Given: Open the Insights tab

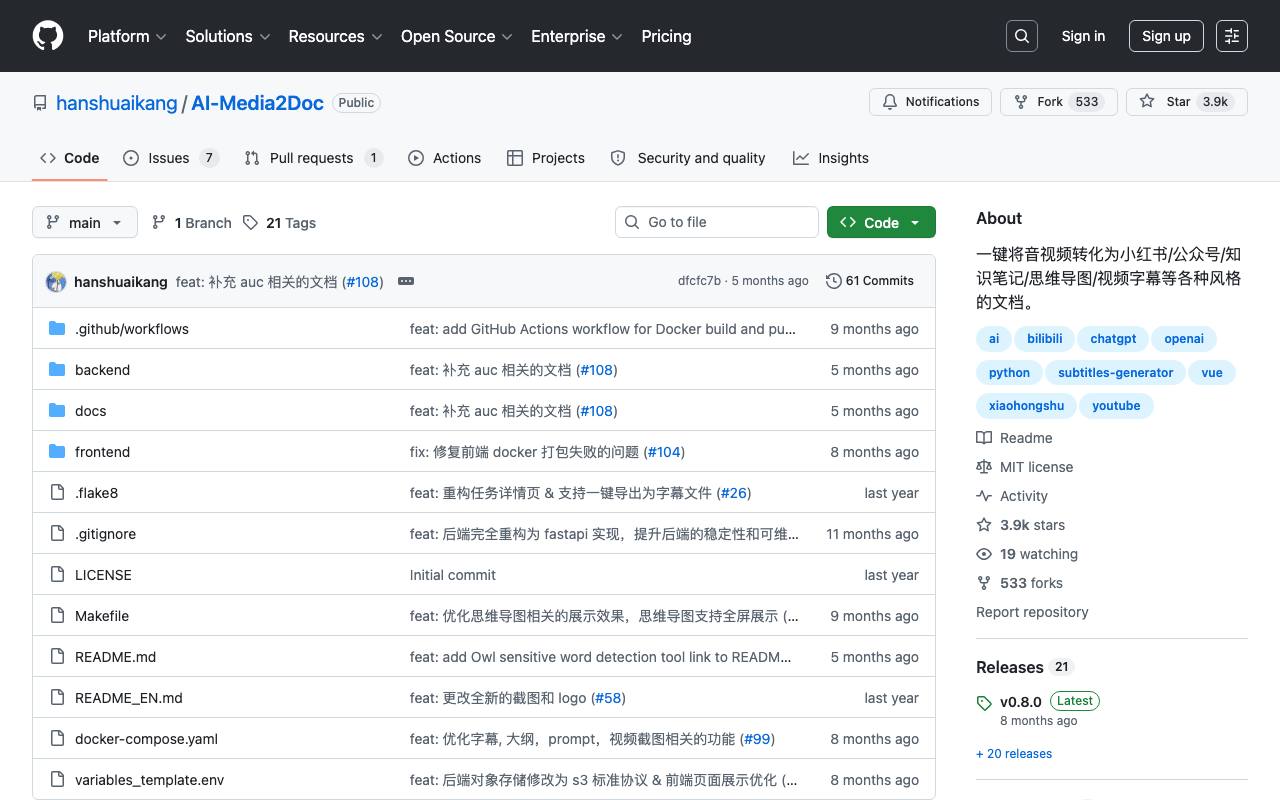Looking at the screenshot, I should (x=831, y=158).
